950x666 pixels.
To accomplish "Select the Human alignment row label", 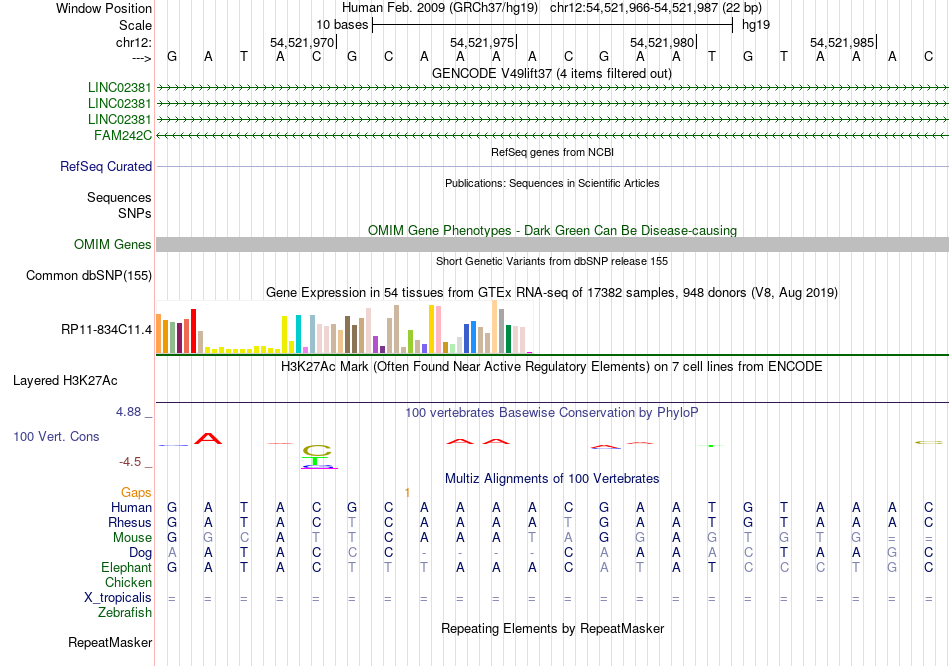I will pyautogui.click(x=131, y=507).
